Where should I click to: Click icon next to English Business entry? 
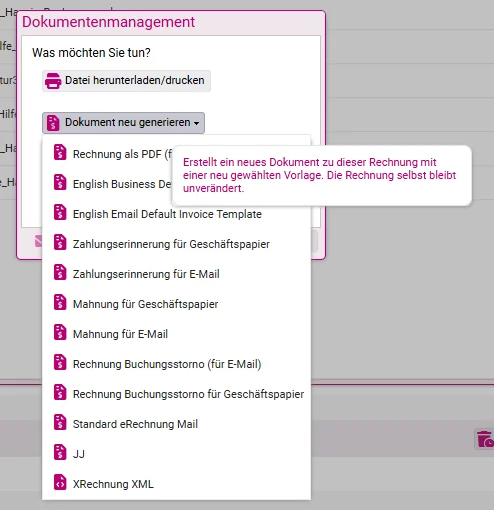pos(60,182)
